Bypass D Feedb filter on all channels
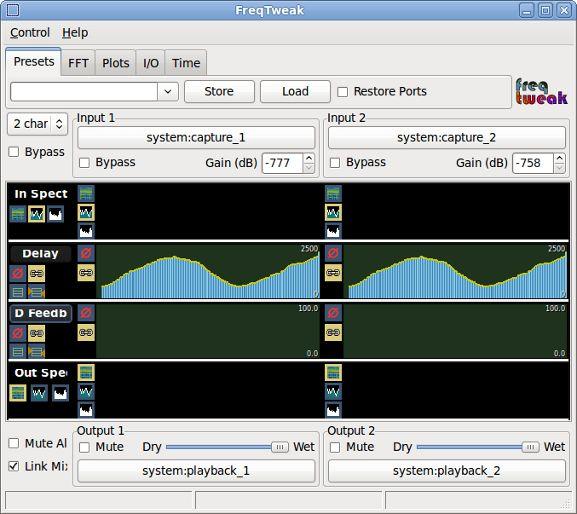Screen dimensions: 577x514 (x=18, y=333)
